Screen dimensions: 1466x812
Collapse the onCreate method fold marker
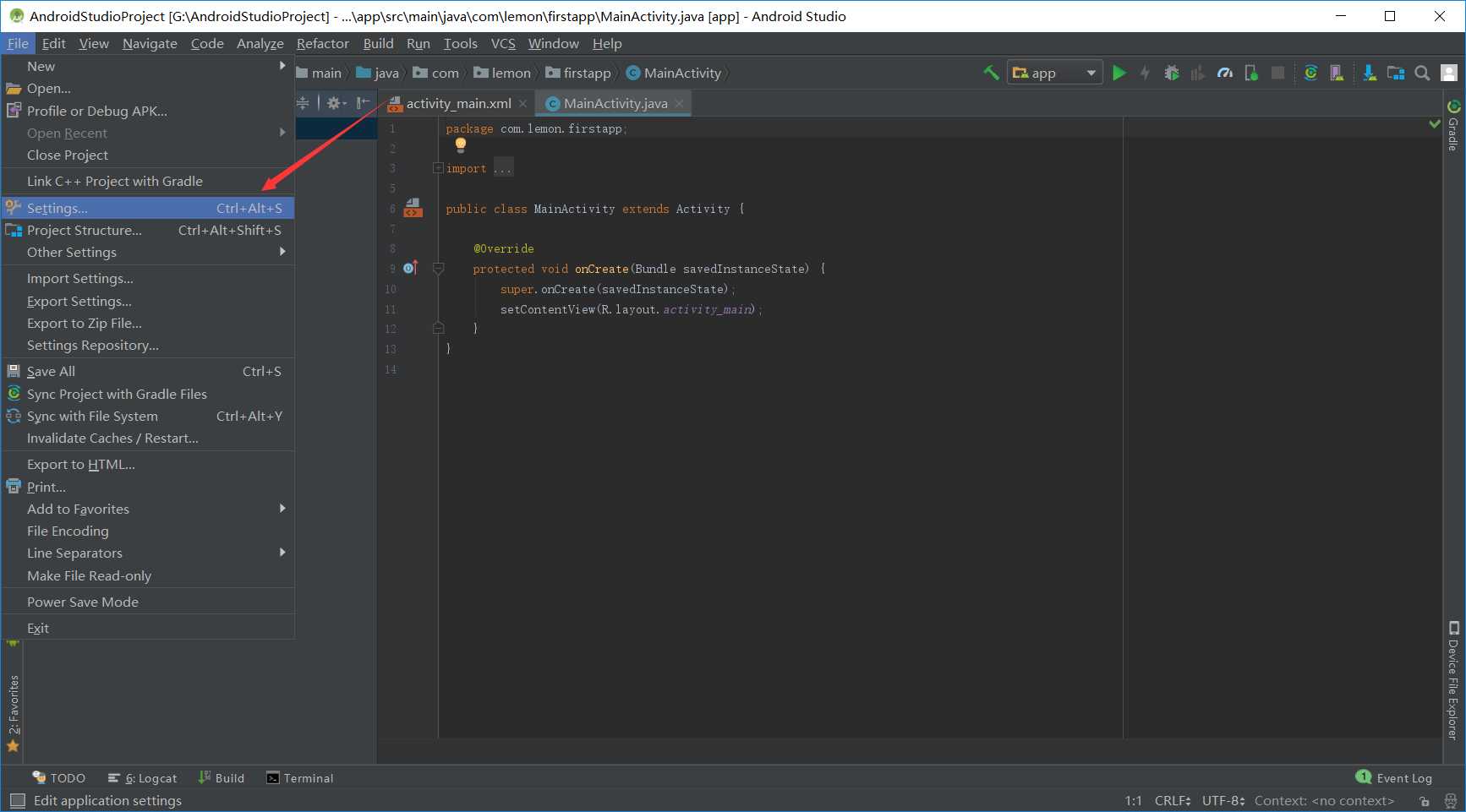[x=438, y=269]
